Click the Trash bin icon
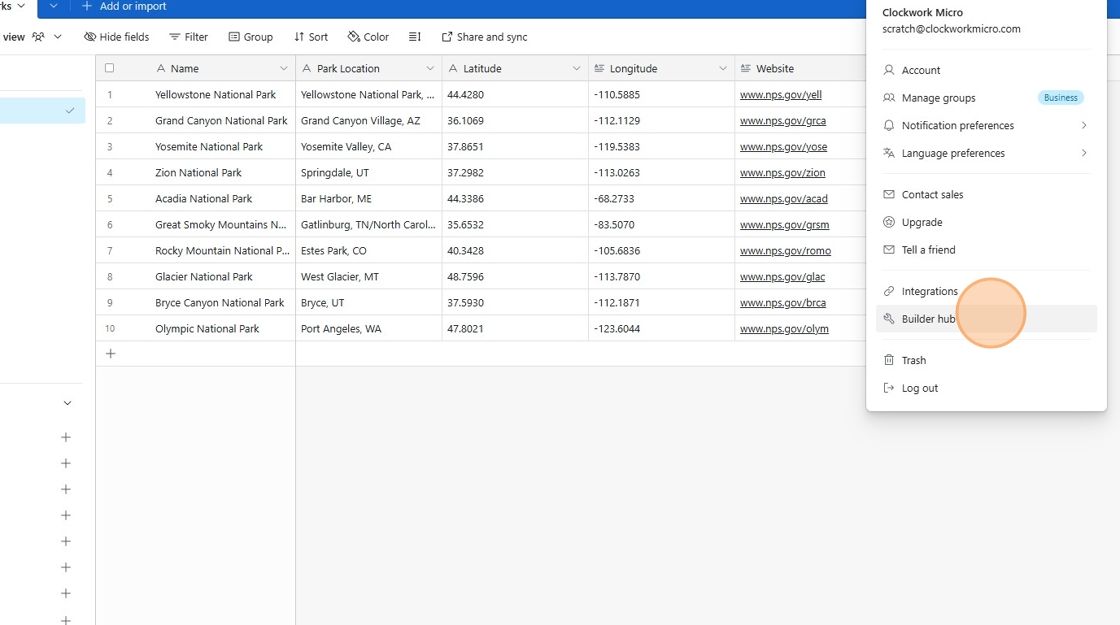 (889, 360)
